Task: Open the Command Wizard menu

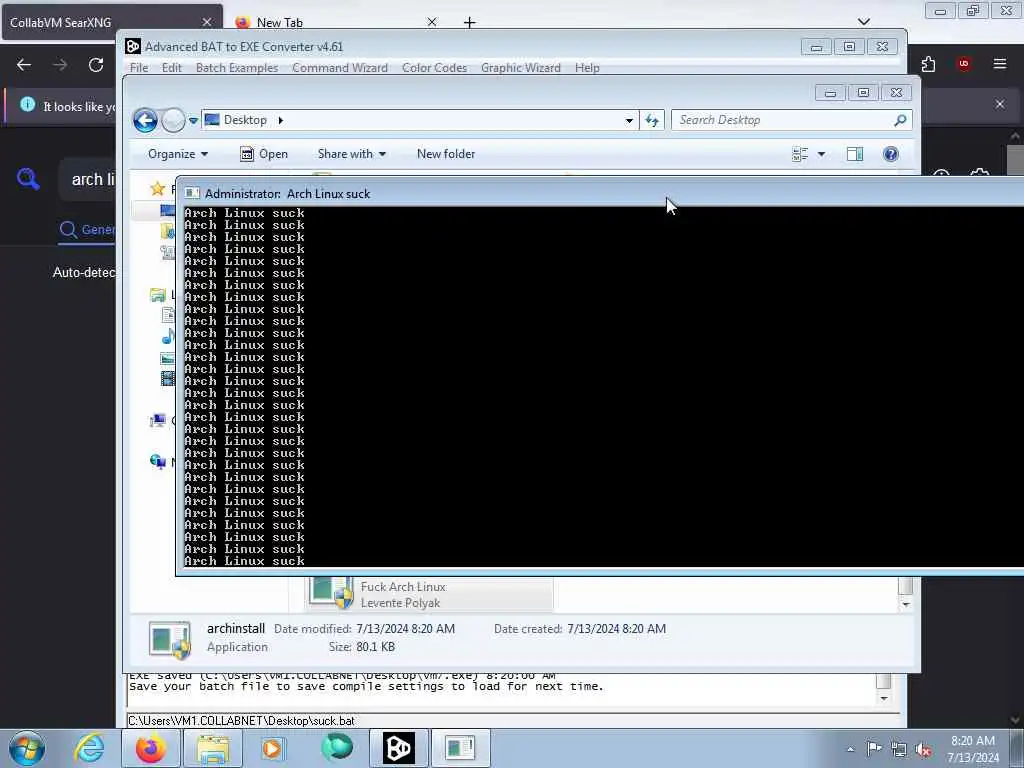Action: point(340,68)
